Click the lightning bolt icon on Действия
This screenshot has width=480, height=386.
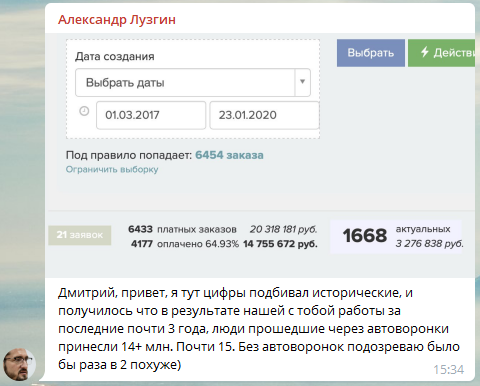point(424,52)
